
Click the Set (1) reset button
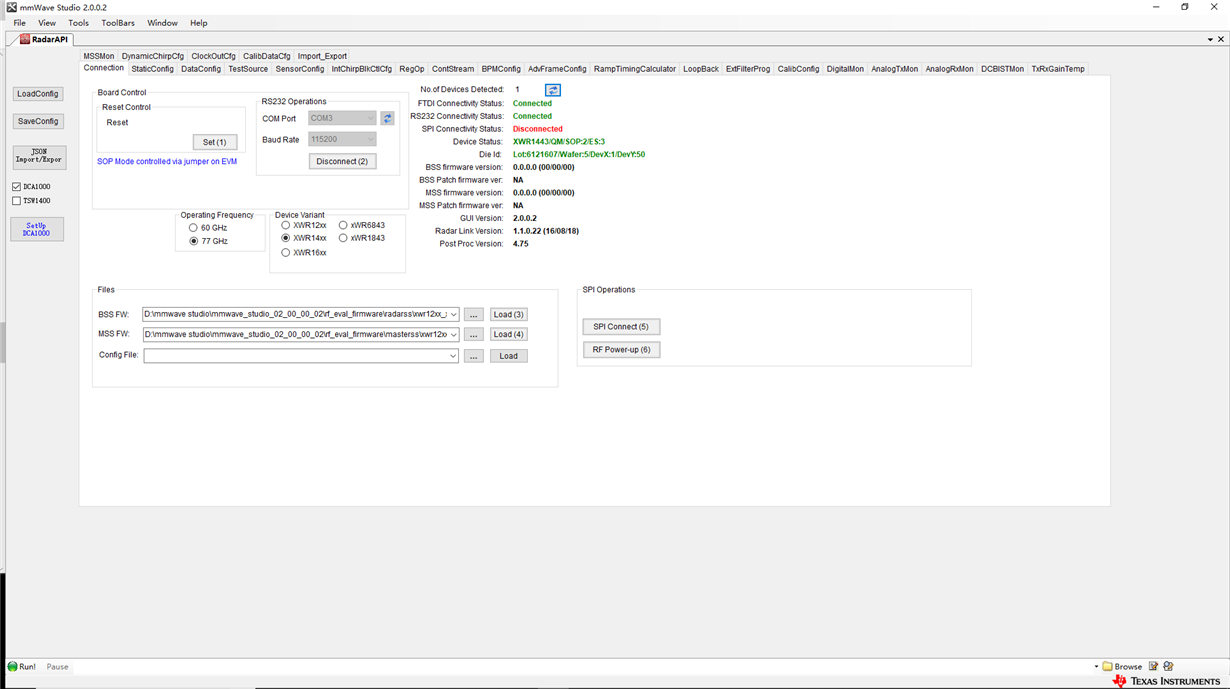pos(215,142)
